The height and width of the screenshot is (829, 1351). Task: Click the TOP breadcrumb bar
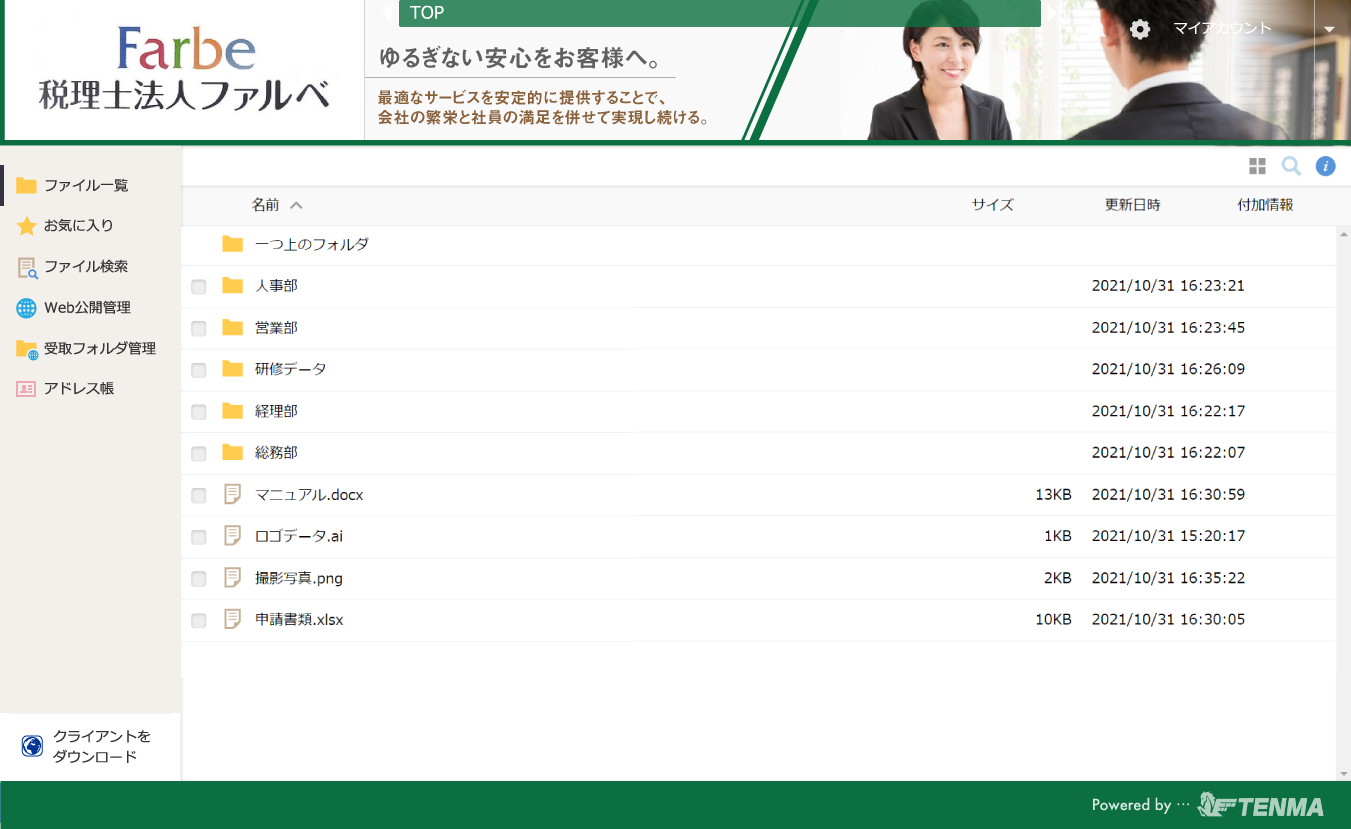[720, 13]
